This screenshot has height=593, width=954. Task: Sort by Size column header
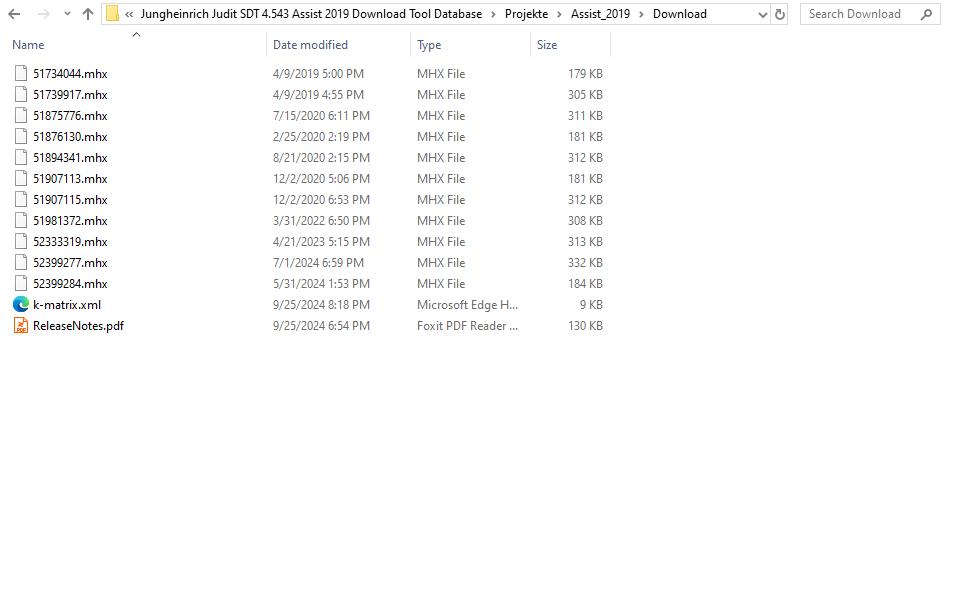(x=547, y=44)
